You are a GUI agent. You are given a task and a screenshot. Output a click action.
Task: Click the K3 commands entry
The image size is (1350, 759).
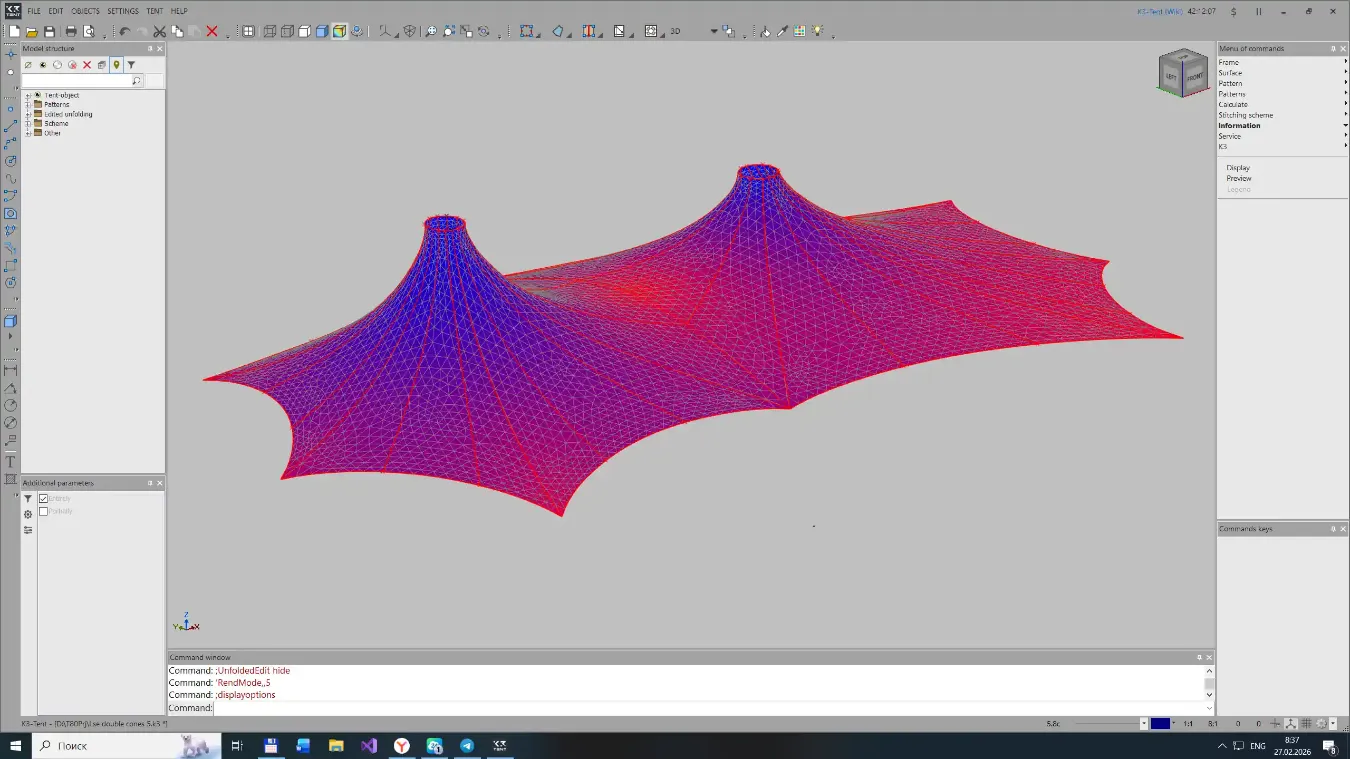click(1283, 146)
